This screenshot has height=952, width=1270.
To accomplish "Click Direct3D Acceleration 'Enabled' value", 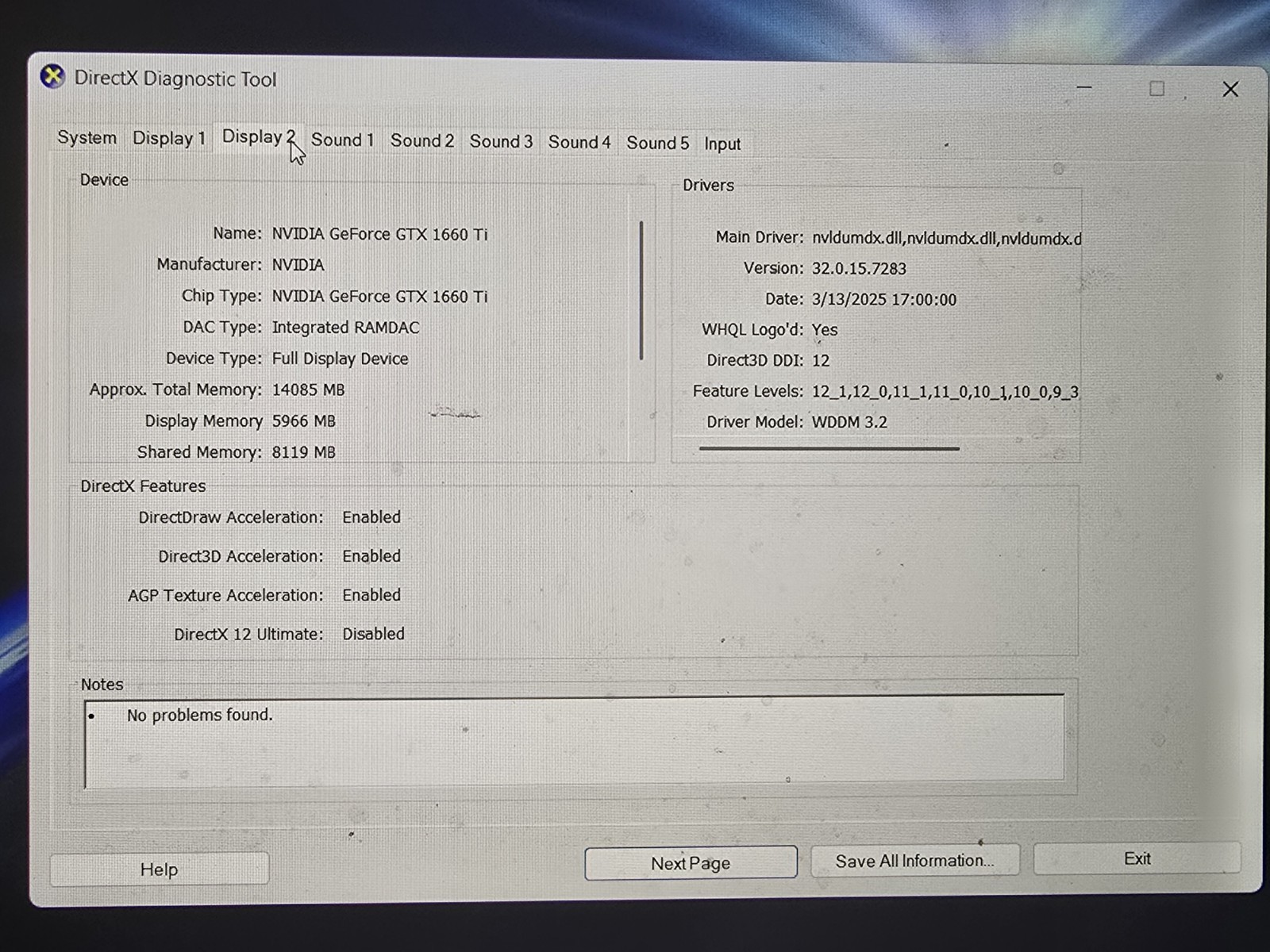I will [371, 556].
